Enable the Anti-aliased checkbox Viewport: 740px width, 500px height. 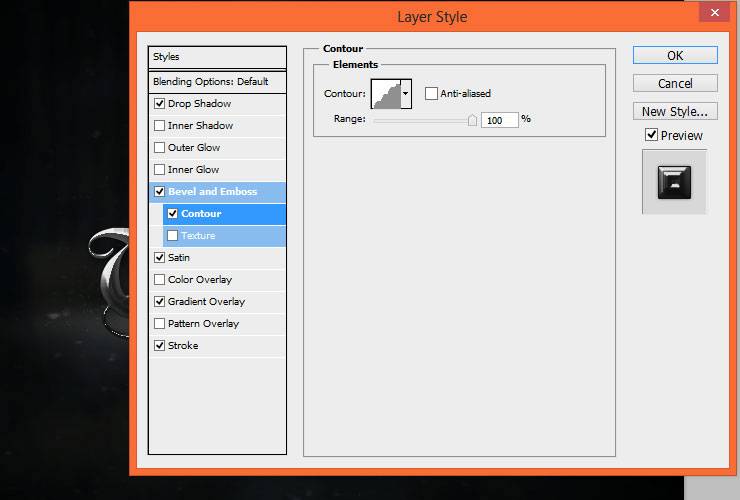[431, 93]
